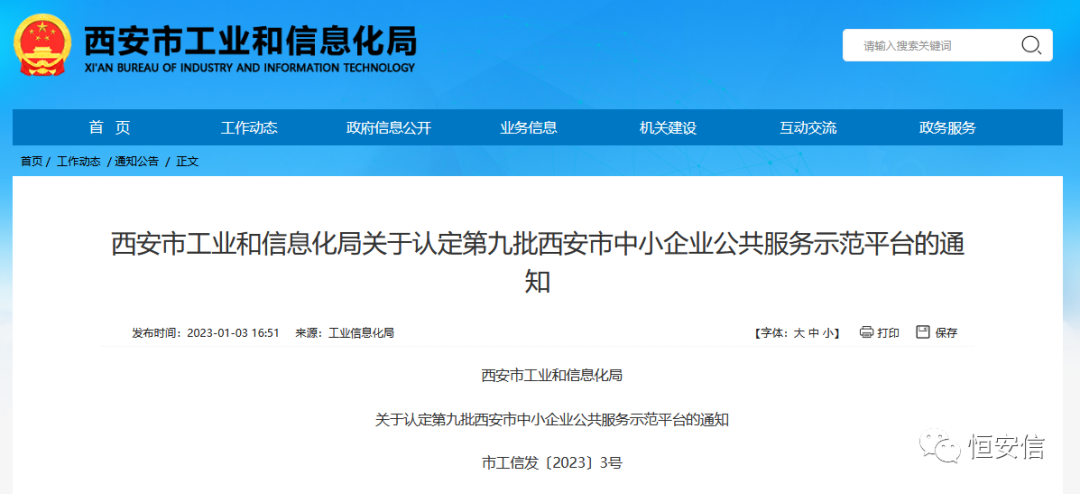Select 政府信息公开 in navigation bar

click(x=388, y=127)
